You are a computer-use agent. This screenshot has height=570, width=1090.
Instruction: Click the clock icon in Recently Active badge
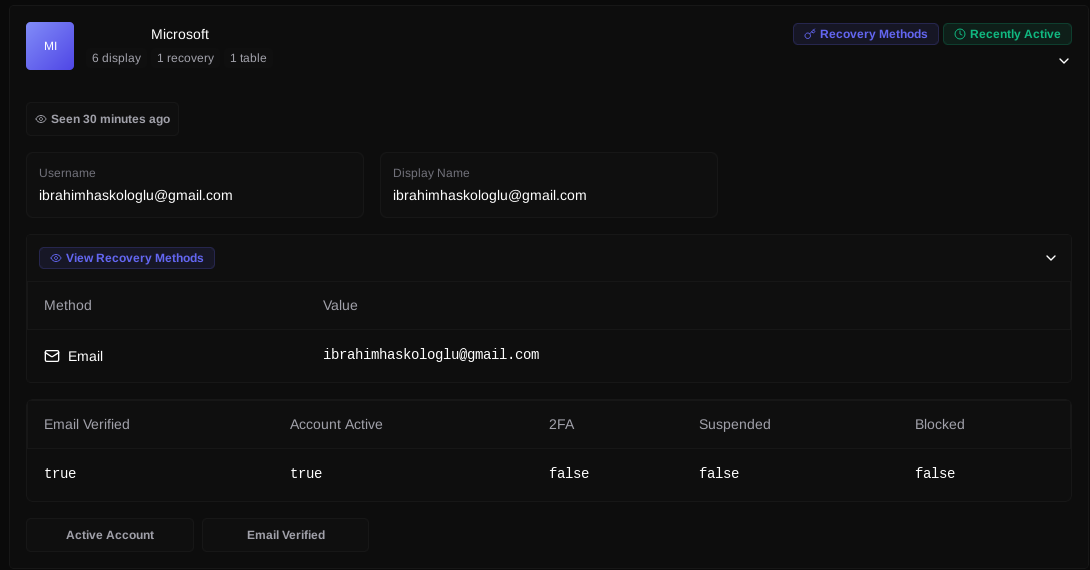pos(960,34)
